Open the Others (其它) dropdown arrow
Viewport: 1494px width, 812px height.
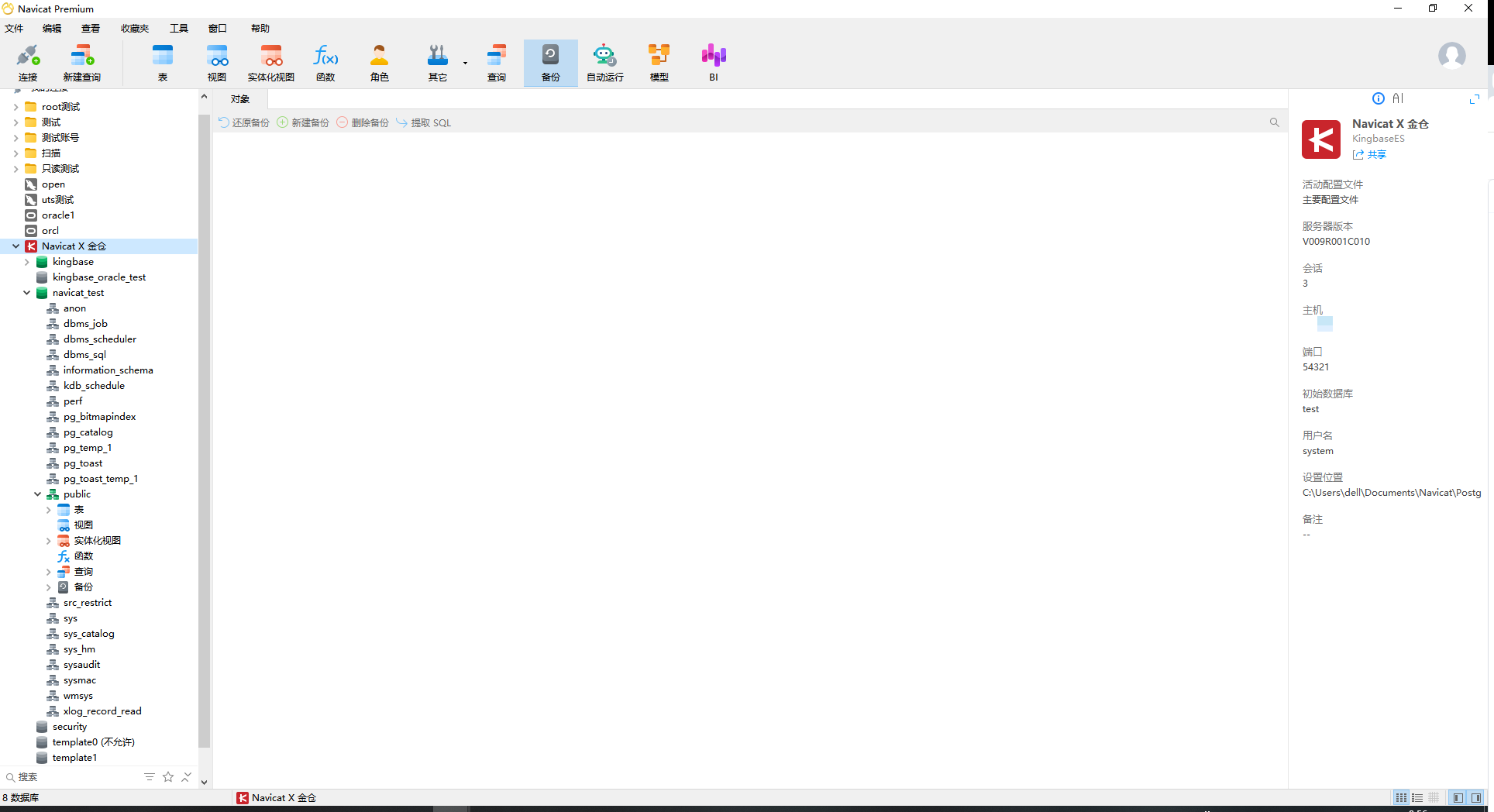pyautogui.click(x=465, y=64)
